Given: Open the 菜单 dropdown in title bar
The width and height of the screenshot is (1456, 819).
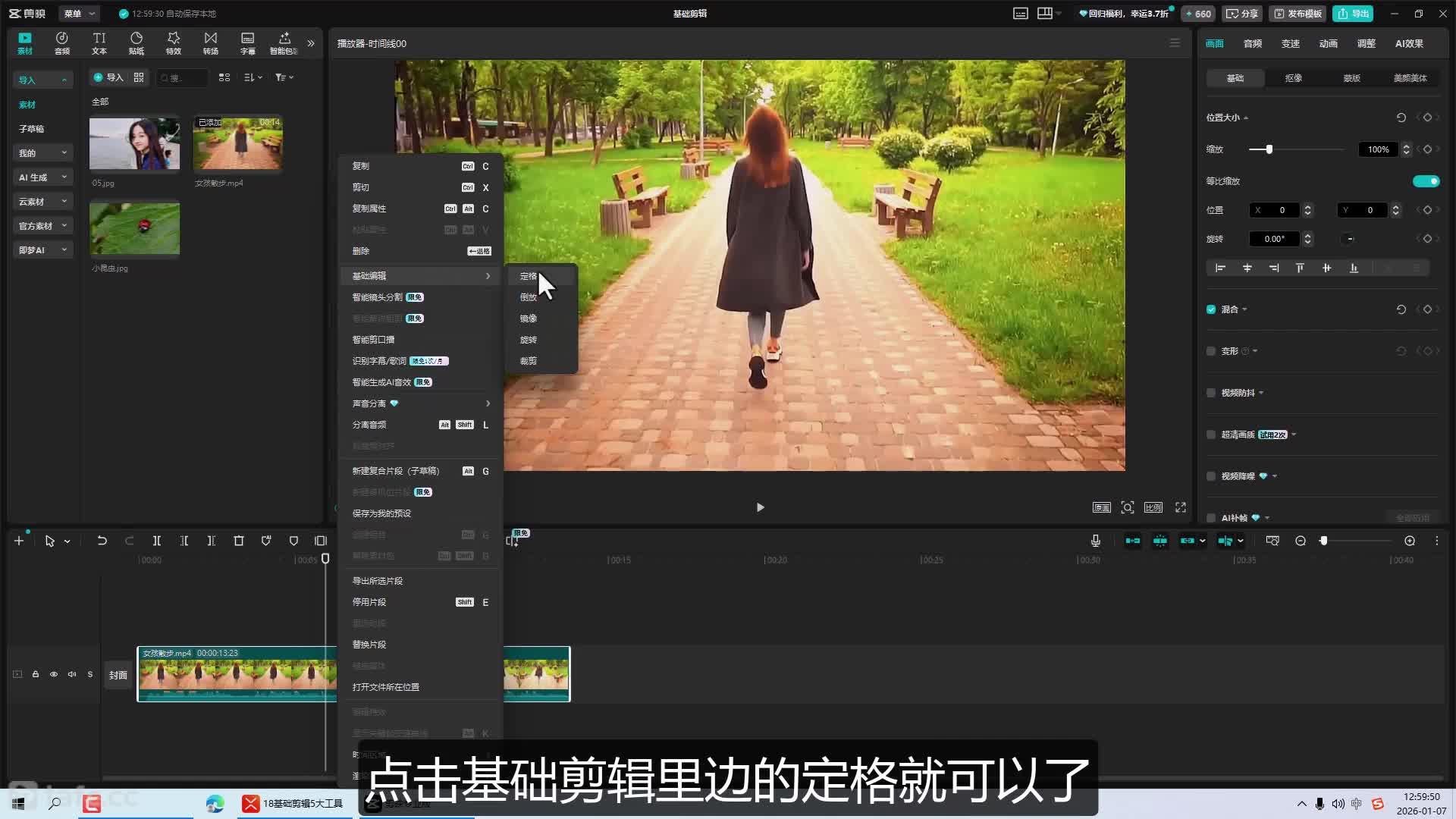Looking at the screenshot, I should 79,14.
